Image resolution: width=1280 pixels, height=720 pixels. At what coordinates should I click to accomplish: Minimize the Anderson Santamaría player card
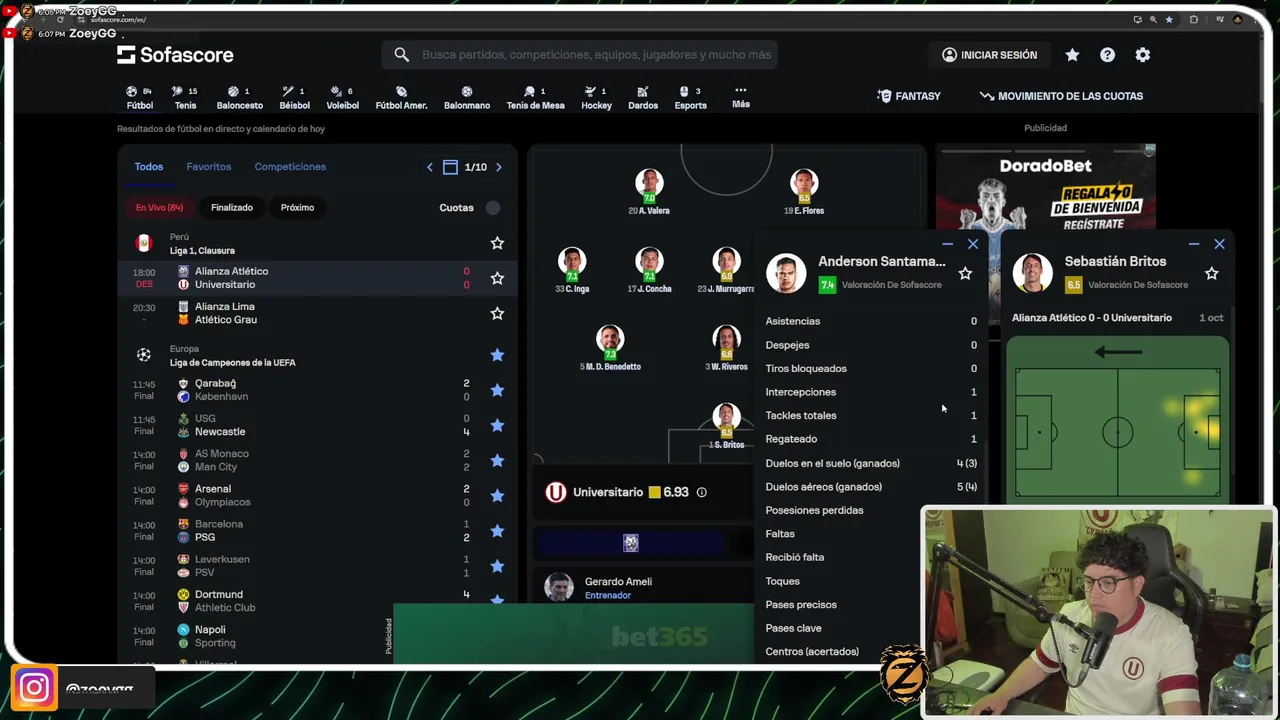(947, 244)
